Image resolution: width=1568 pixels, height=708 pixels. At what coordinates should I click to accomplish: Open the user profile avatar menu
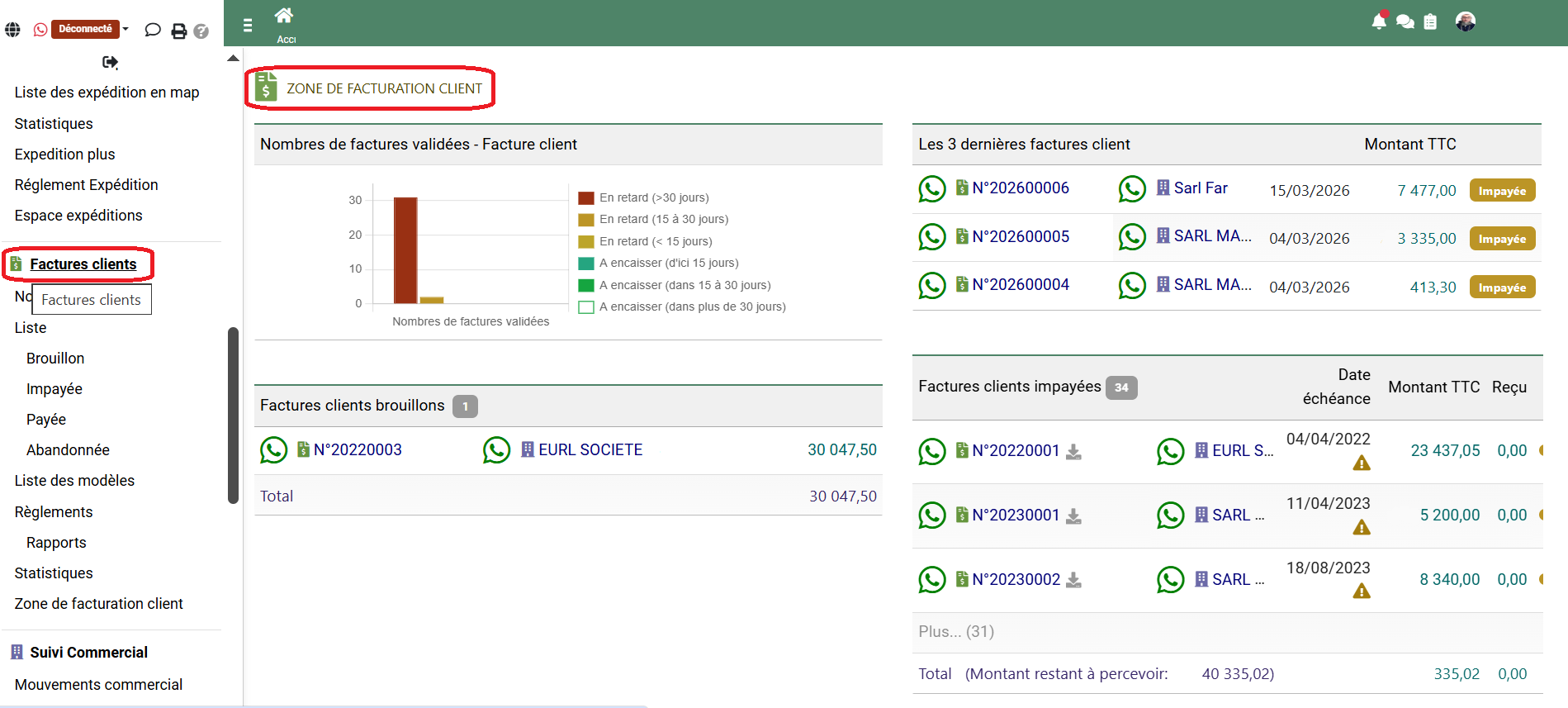(x=1465, y=21)
